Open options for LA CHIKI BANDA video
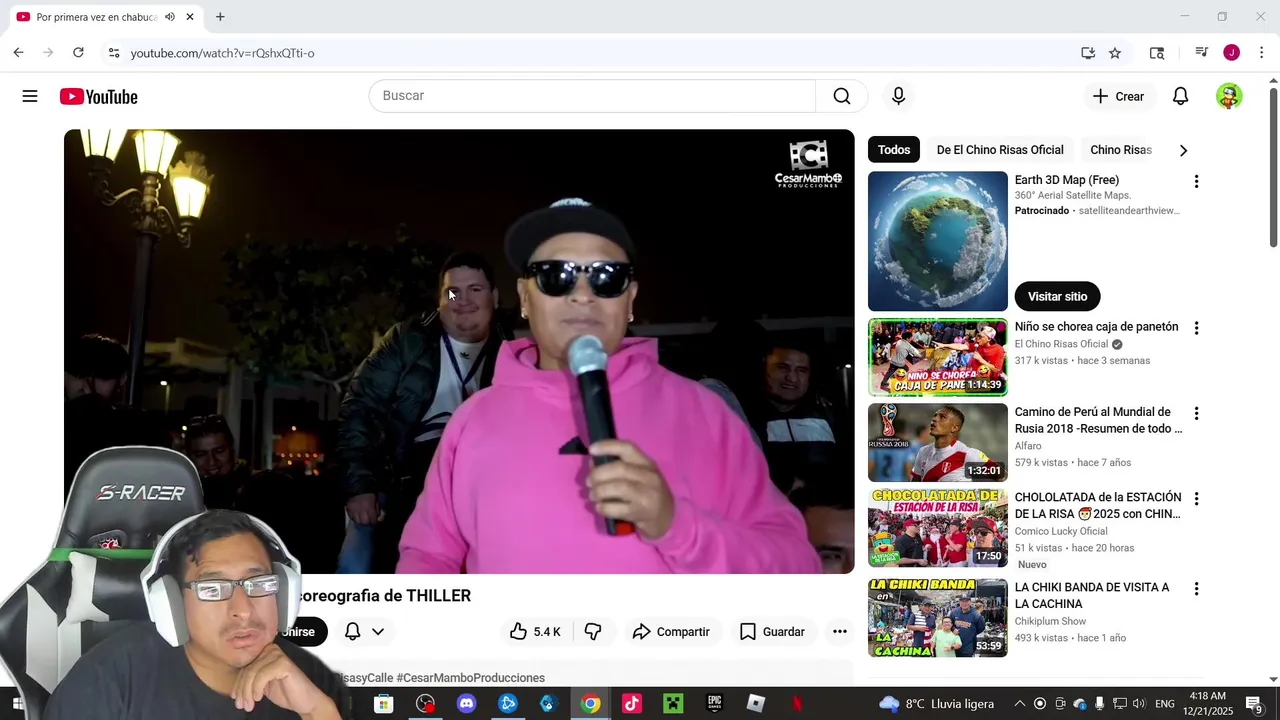The image size is (1280, 720). point(1196,589)
